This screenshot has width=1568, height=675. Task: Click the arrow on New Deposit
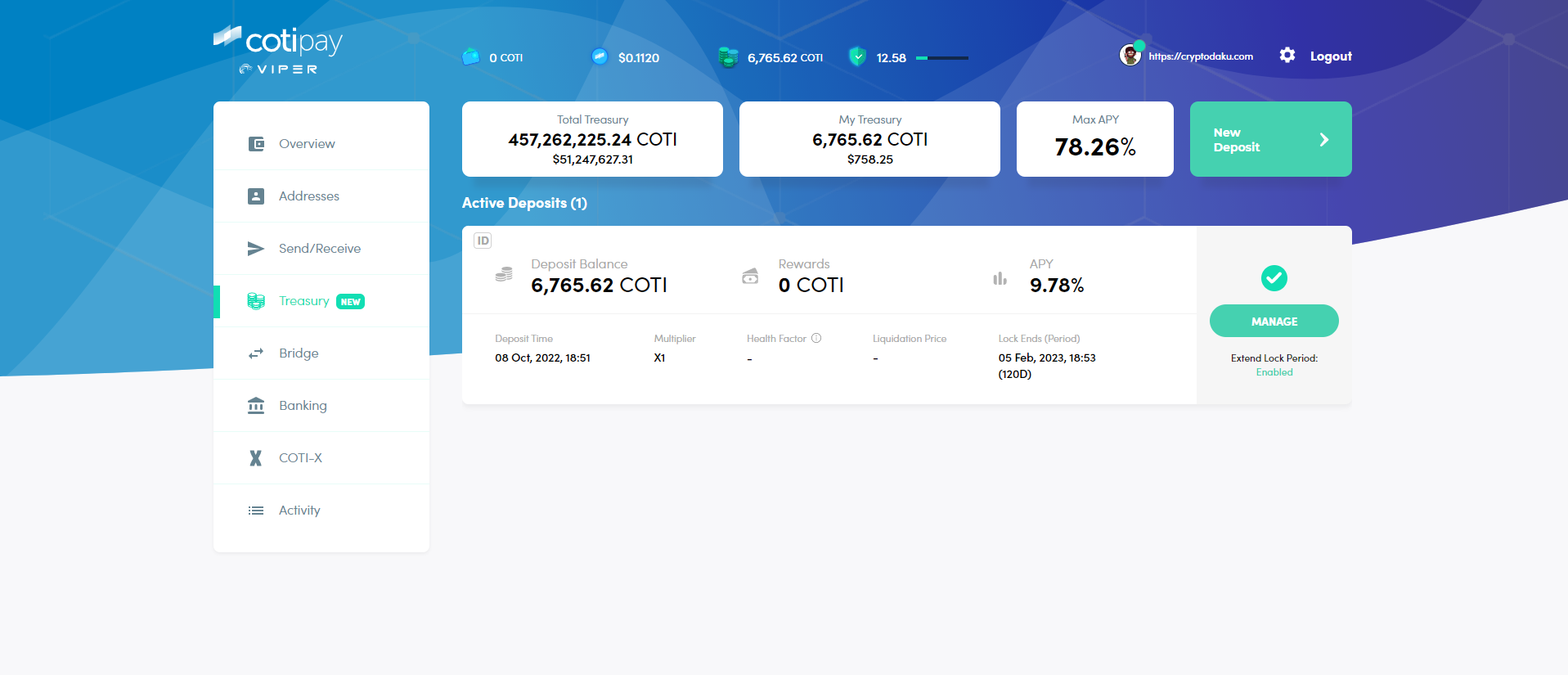(1324, 140)
